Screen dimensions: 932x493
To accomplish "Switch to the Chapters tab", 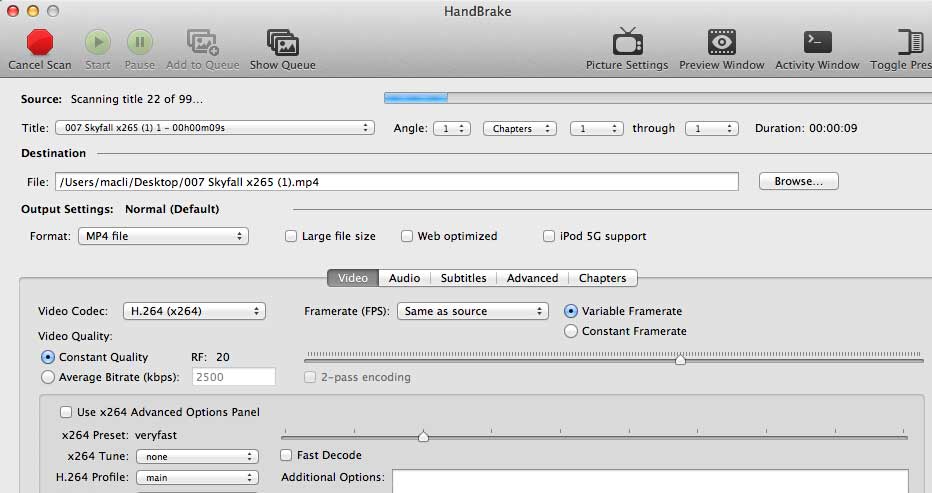I will tap(603, 278).
